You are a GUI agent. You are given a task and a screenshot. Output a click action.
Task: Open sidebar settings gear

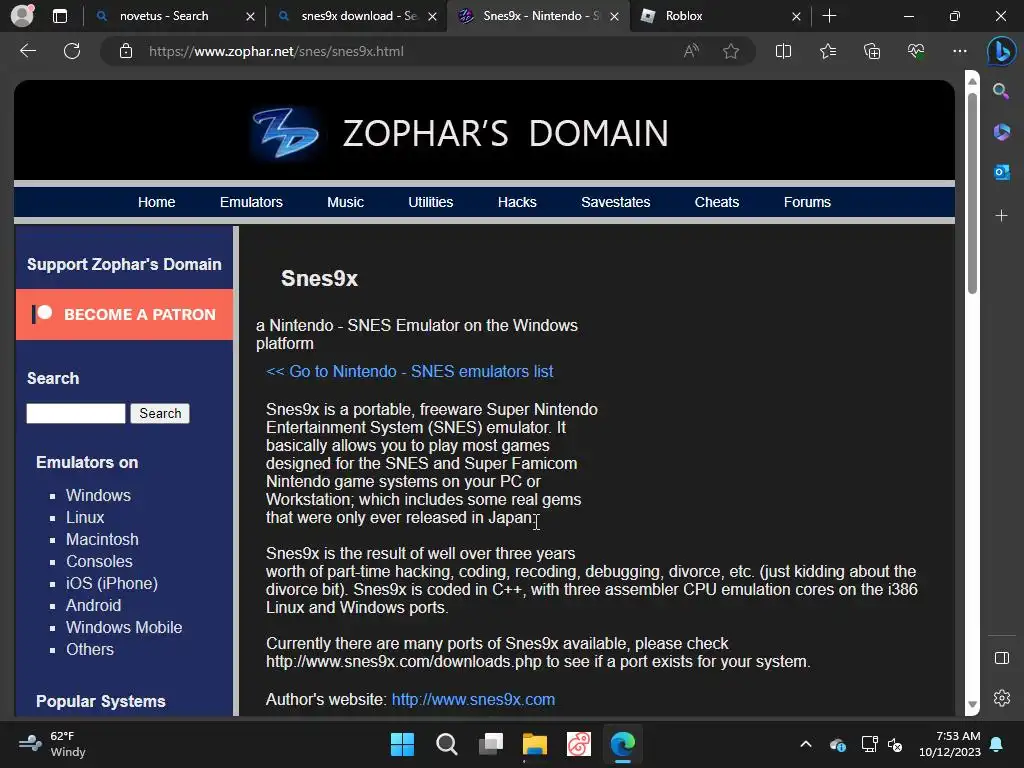(x=1001, y=698)
